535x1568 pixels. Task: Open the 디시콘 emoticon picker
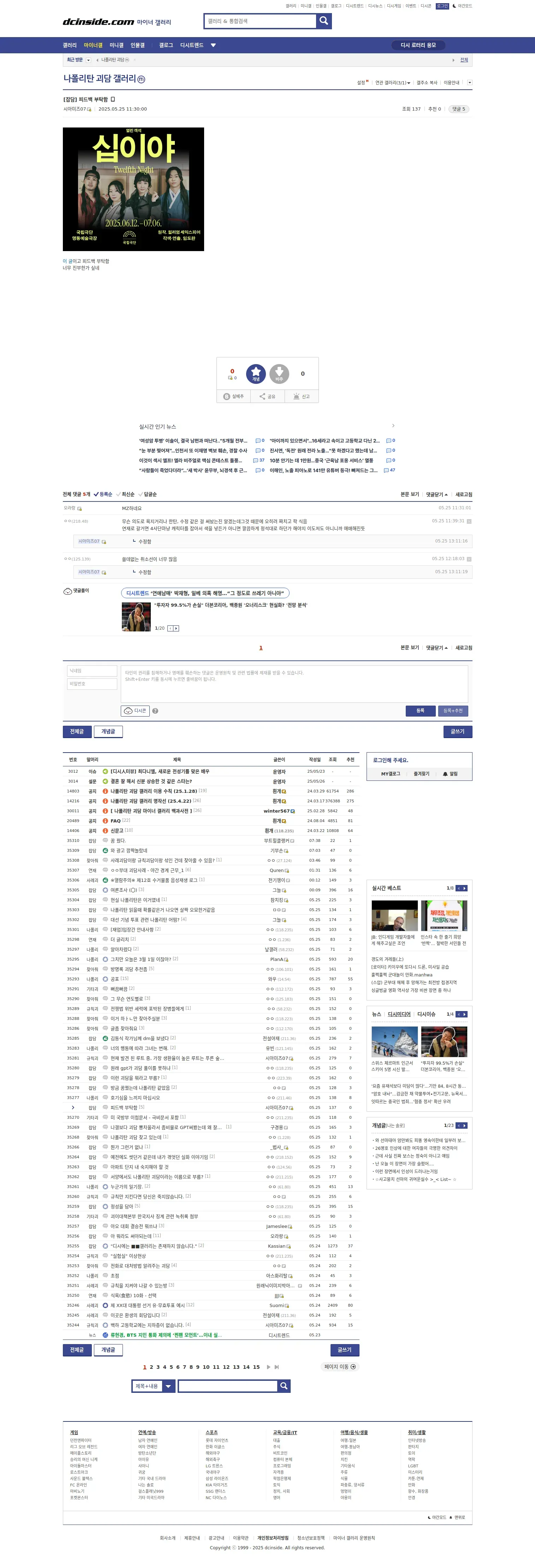[135, 710]
